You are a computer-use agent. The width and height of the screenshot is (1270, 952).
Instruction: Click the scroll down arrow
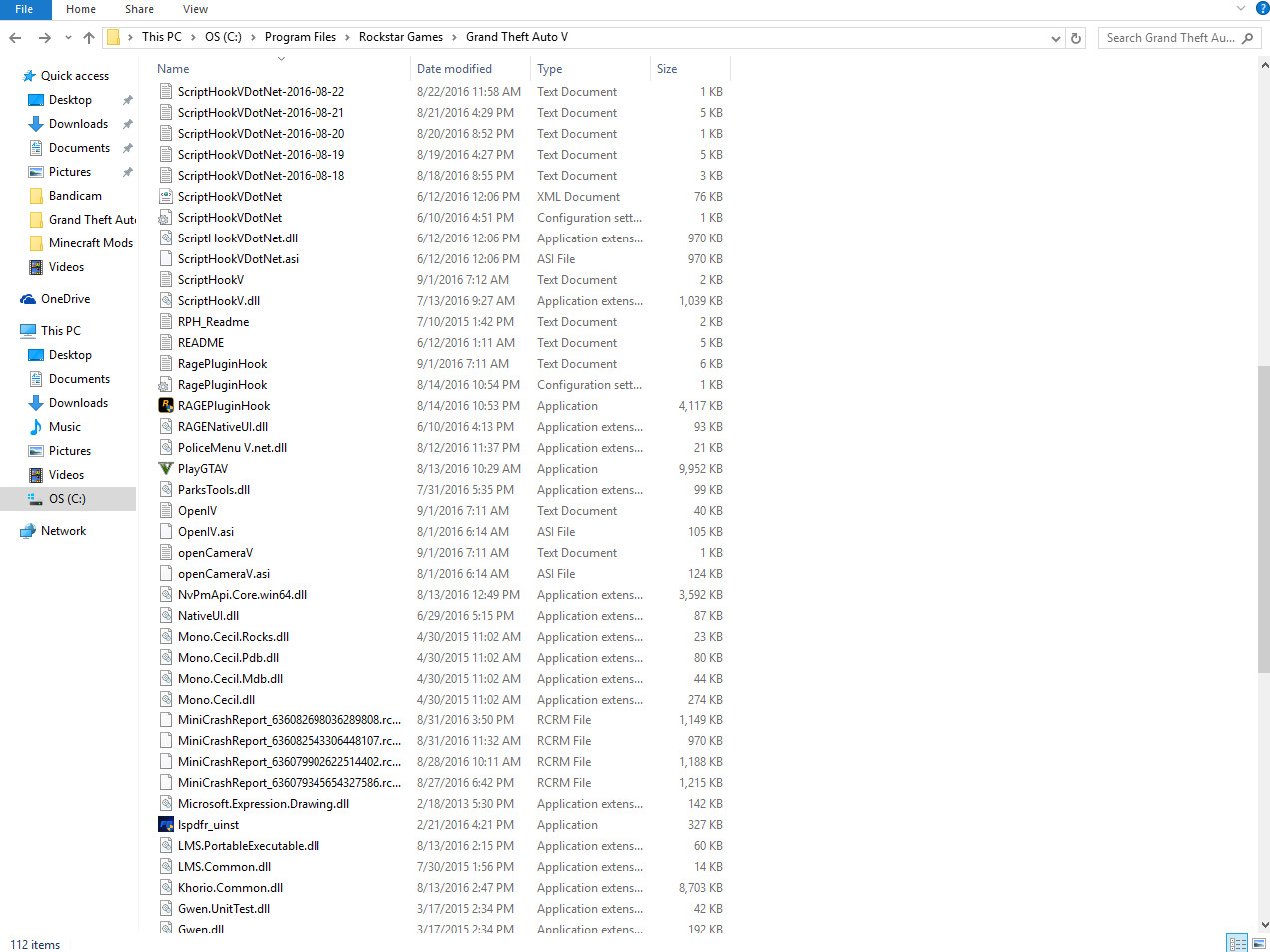point(1264,925)
